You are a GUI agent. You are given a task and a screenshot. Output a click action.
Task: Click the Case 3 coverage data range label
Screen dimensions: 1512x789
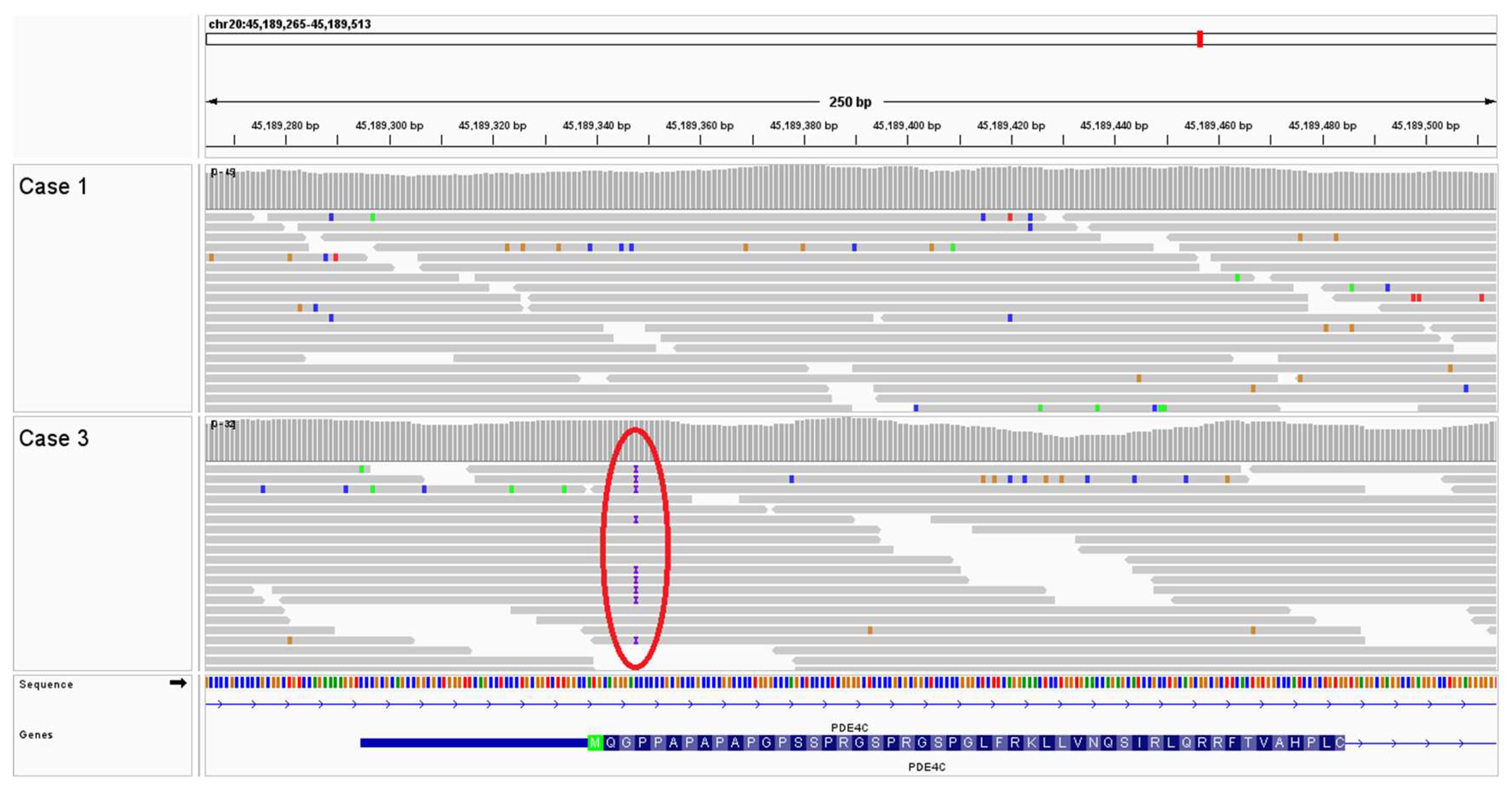(x=223, y=423)
